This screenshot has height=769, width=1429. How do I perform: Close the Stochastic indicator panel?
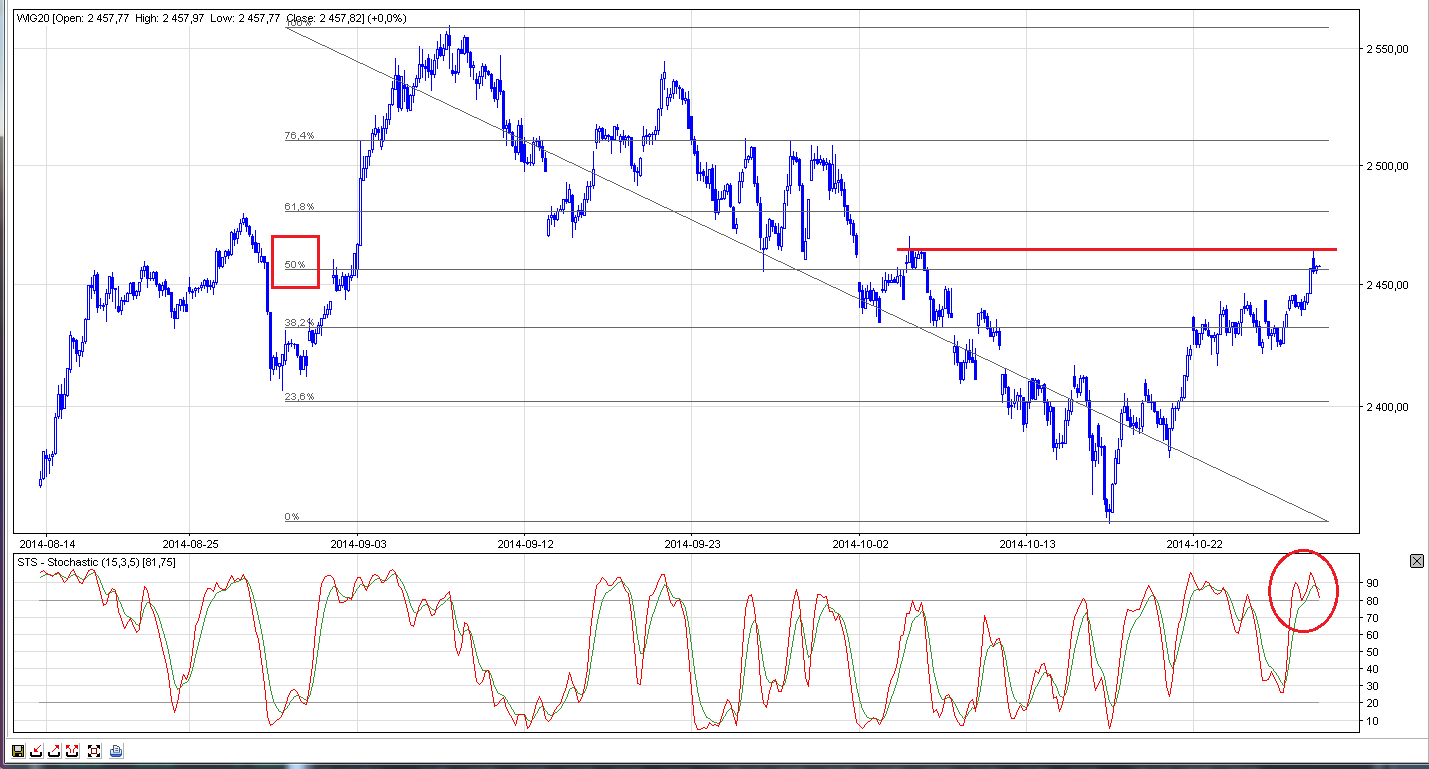pyautogui.click(x=1416, y=561)
